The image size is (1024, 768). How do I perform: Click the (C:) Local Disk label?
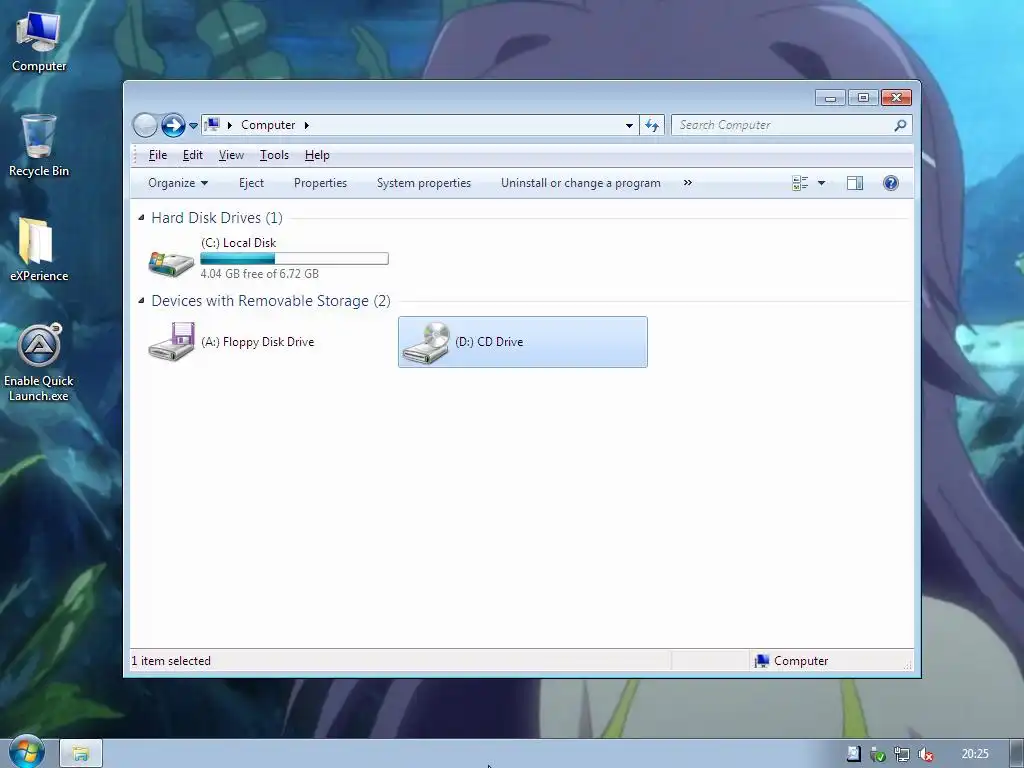(238, 242)
